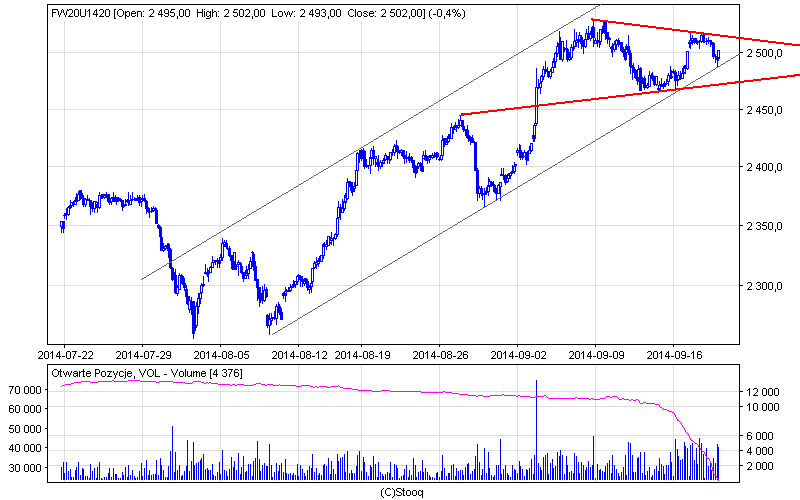Screen dimensions: 800x500
Task: Click the (-0,4%) change label
Action: coord(447,14)
